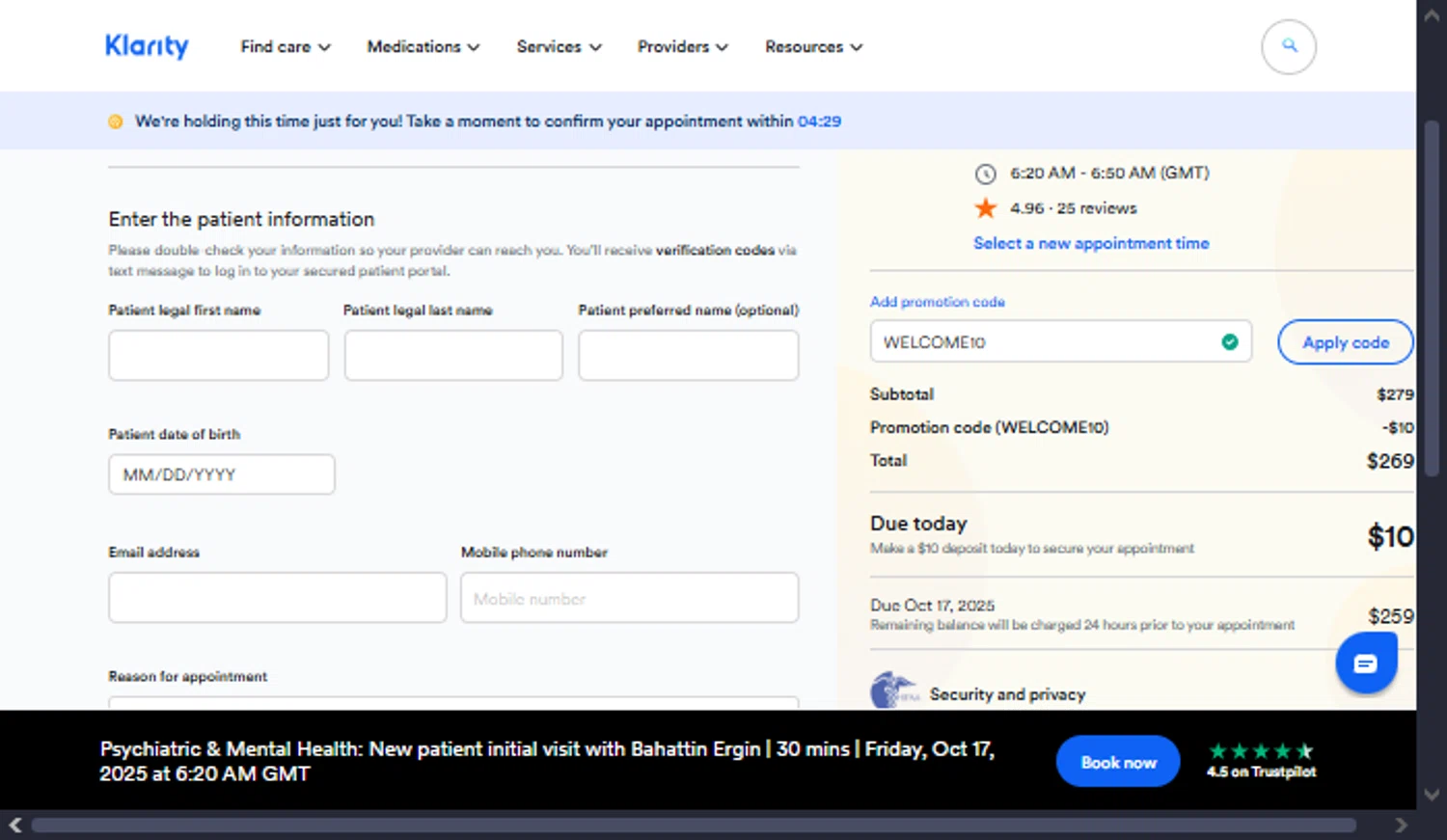Click the Reason for appointment label
The image size is (1447, 840).
point(188,677)
